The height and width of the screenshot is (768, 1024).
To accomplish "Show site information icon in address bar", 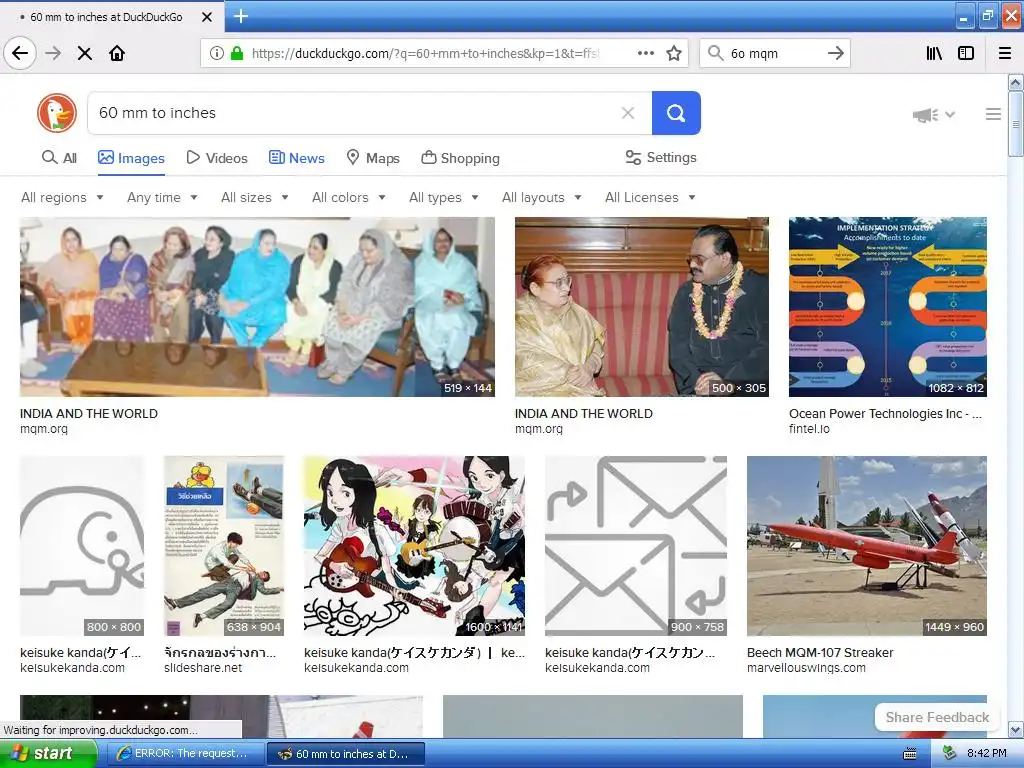I will click(x=217, y=54).
